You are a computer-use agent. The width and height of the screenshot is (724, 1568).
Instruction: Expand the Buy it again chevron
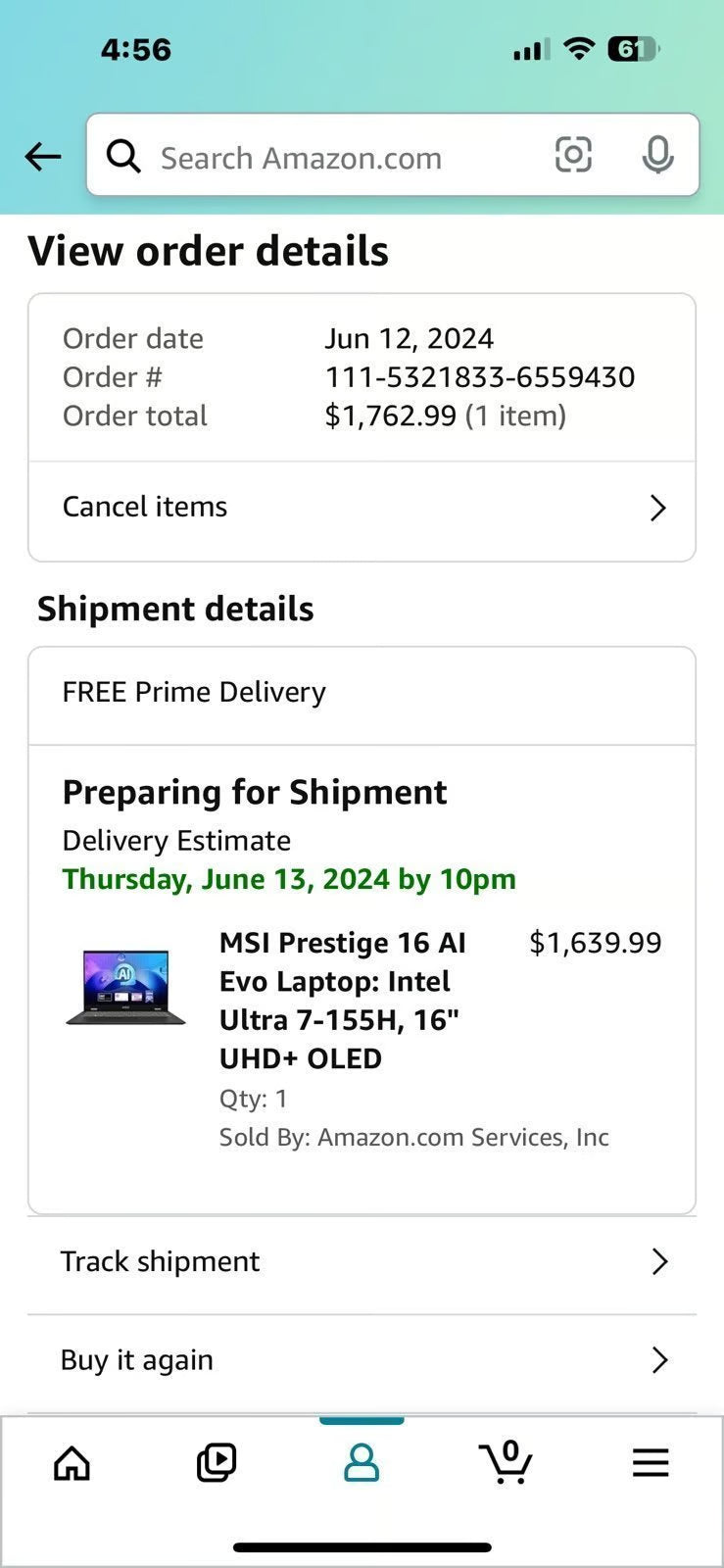tap(659, 1360)
